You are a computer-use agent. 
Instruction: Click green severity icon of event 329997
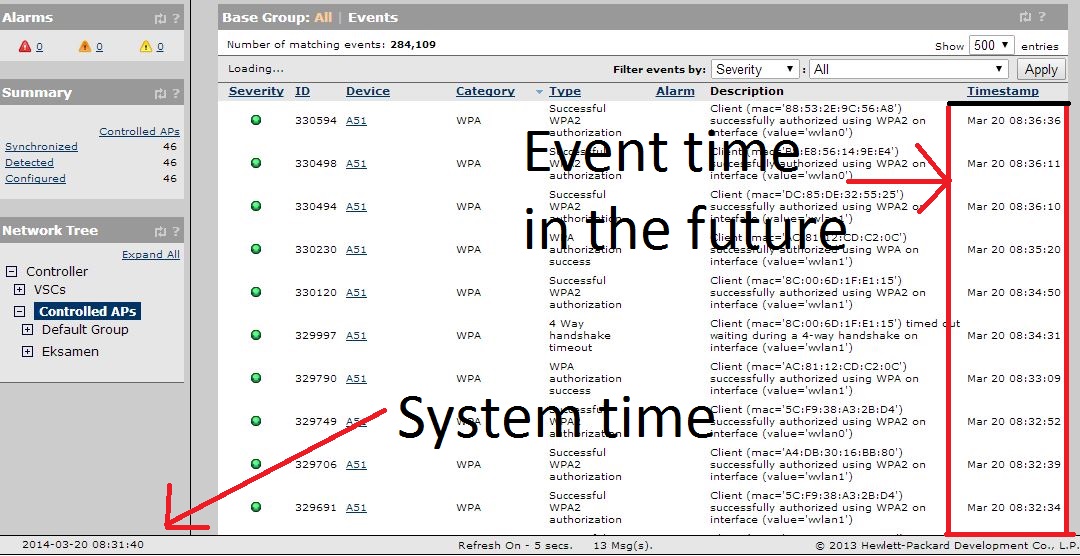point(256,335)
